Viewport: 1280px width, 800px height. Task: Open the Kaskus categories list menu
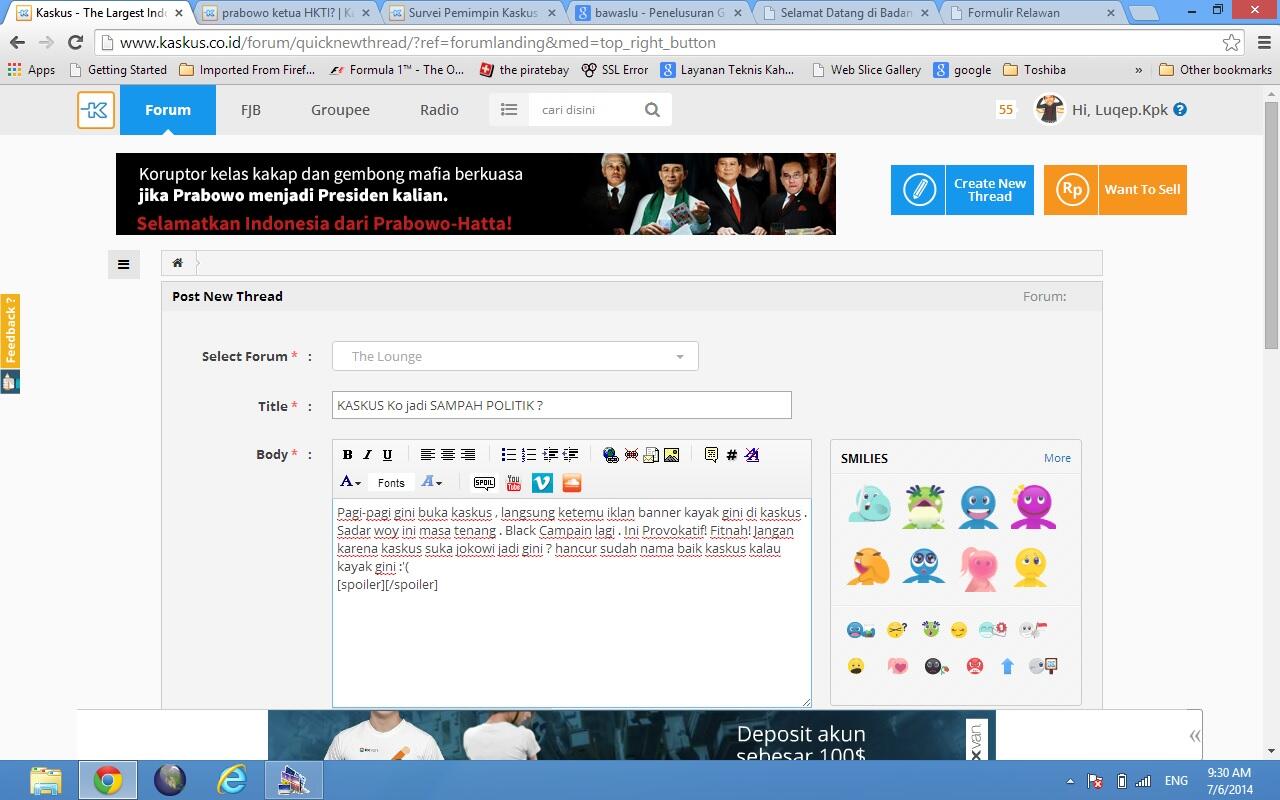(x=509, y=110)
